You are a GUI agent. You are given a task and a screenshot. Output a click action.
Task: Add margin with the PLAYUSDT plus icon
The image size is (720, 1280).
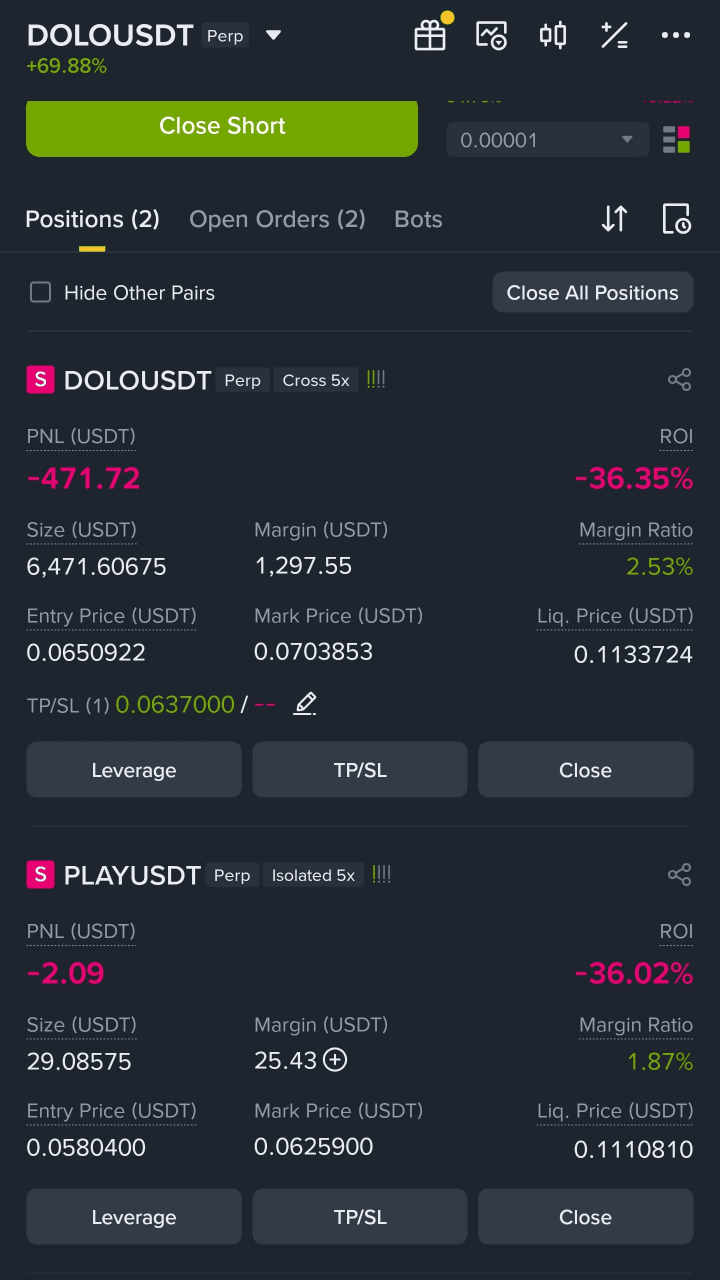tap(336, 1060)
